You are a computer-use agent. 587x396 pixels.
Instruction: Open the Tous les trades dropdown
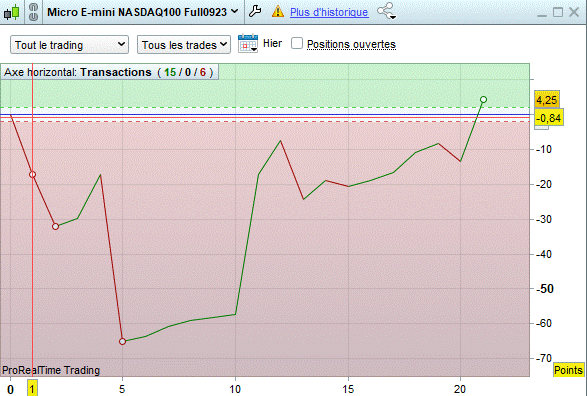pos(184,45)
